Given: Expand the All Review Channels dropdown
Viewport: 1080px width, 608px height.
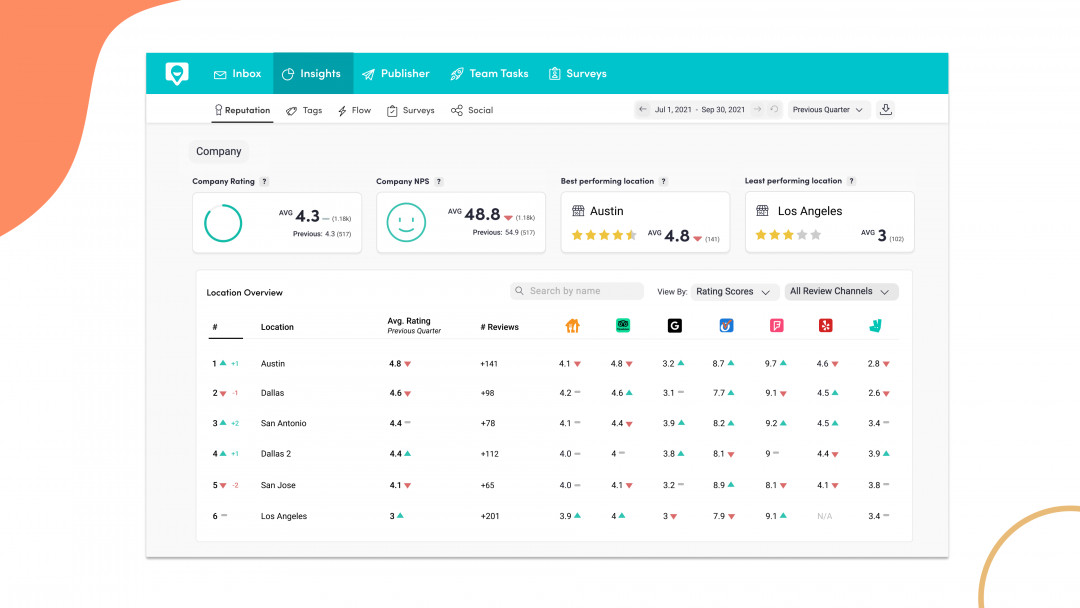Looking at the screenshot, I should pyautogui.click(x=841, y=292).
